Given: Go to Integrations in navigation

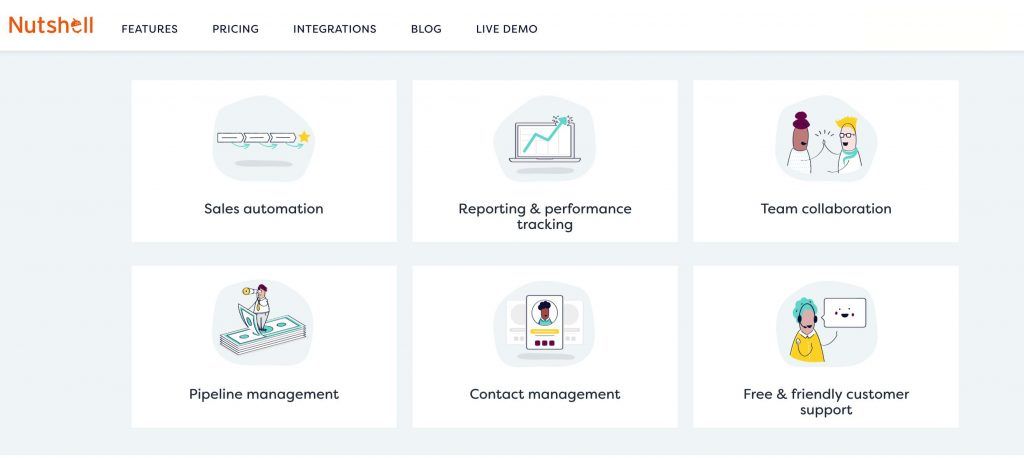Looking at the screenshot, I should pyautogui.click(x=334, y=29).
